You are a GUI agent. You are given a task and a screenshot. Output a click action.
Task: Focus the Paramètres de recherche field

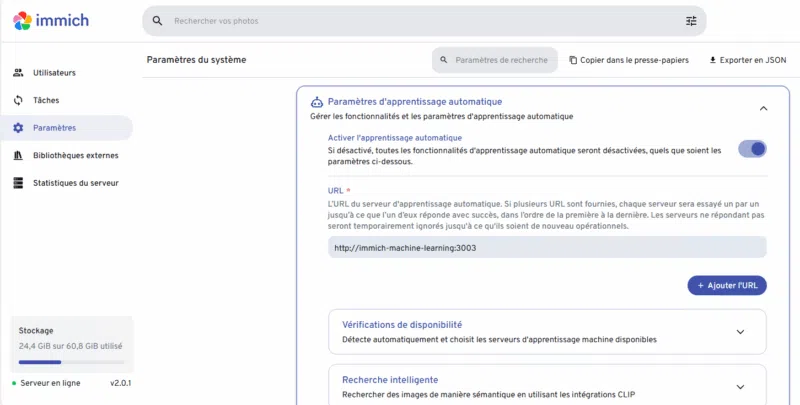[x=500, y=60]
